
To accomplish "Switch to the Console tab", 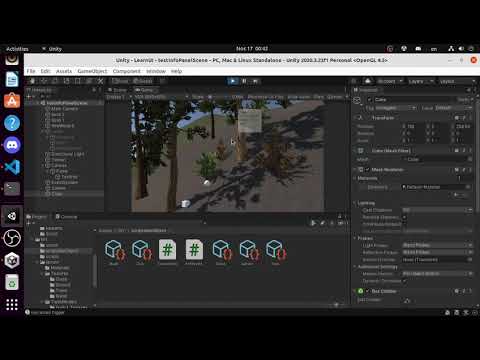I will [66, 217].
